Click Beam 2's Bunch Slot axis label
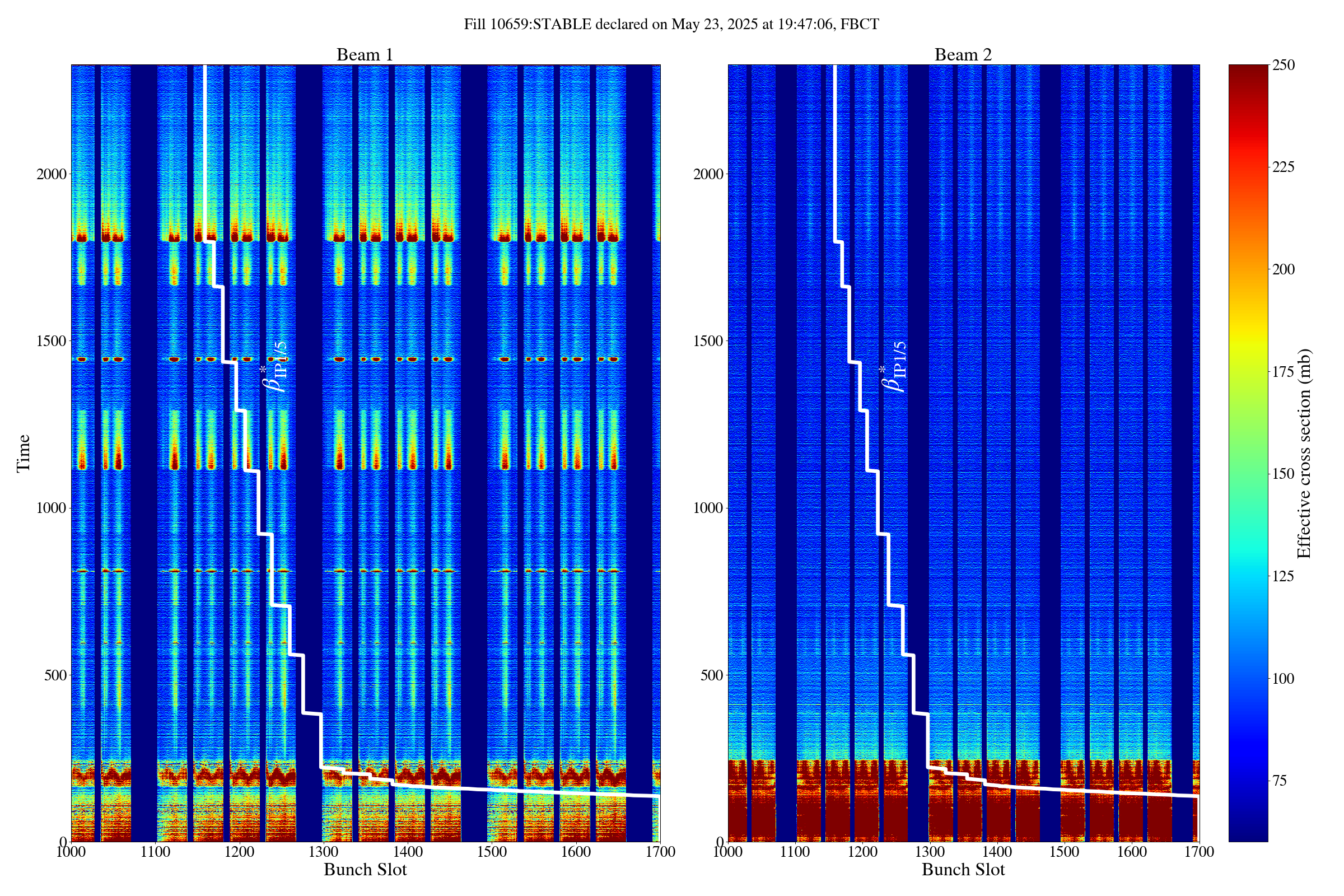Screen dimensions: 1344x896 coord(963,870)
